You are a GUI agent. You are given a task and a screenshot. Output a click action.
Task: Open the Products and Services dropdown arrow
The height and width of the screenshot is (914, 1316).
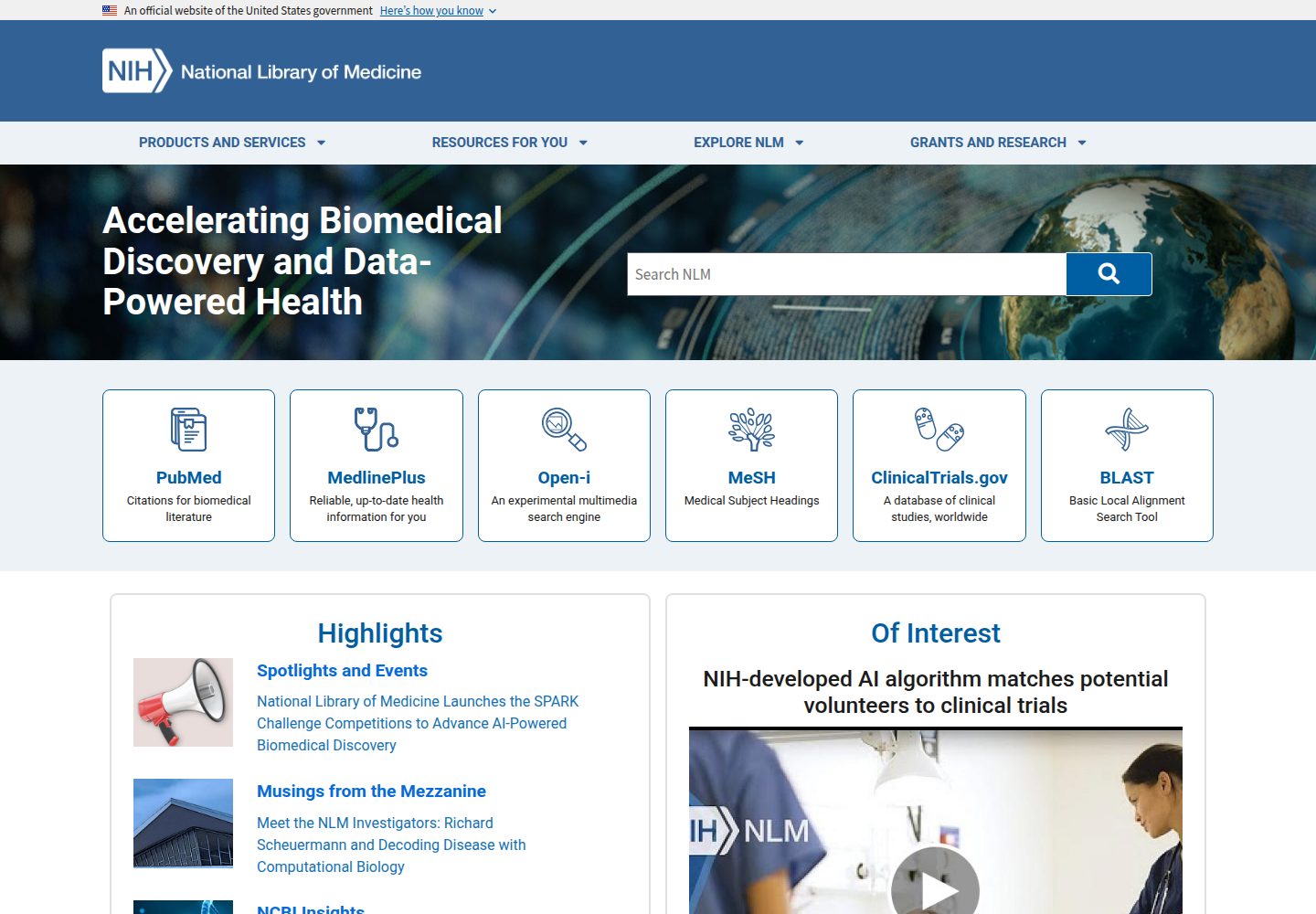[x=321, y=143]
